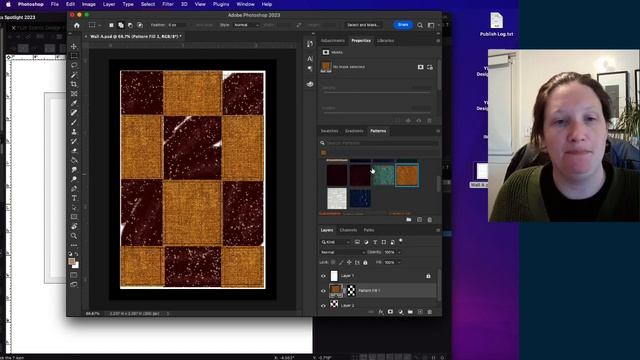This screenshot has height=360, width=640.
Task: Select the History Brush tool
Action: point(74,141)
